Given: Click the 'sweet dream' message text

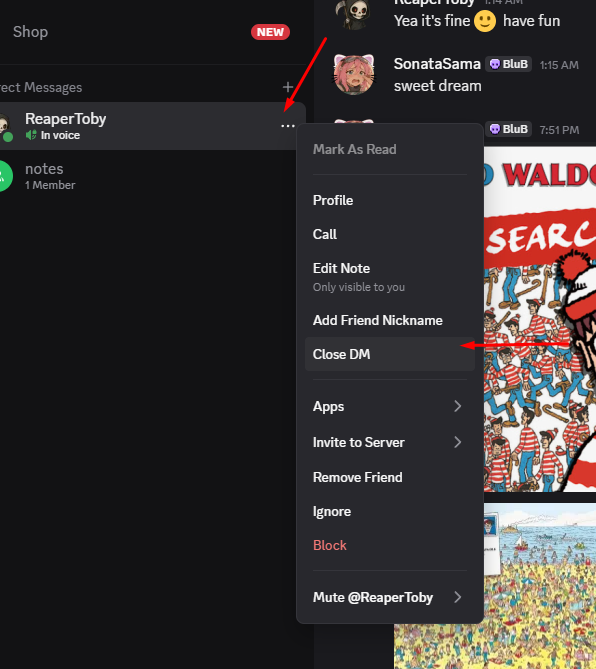Looking at the screenshot, I should tap(437, 86).
